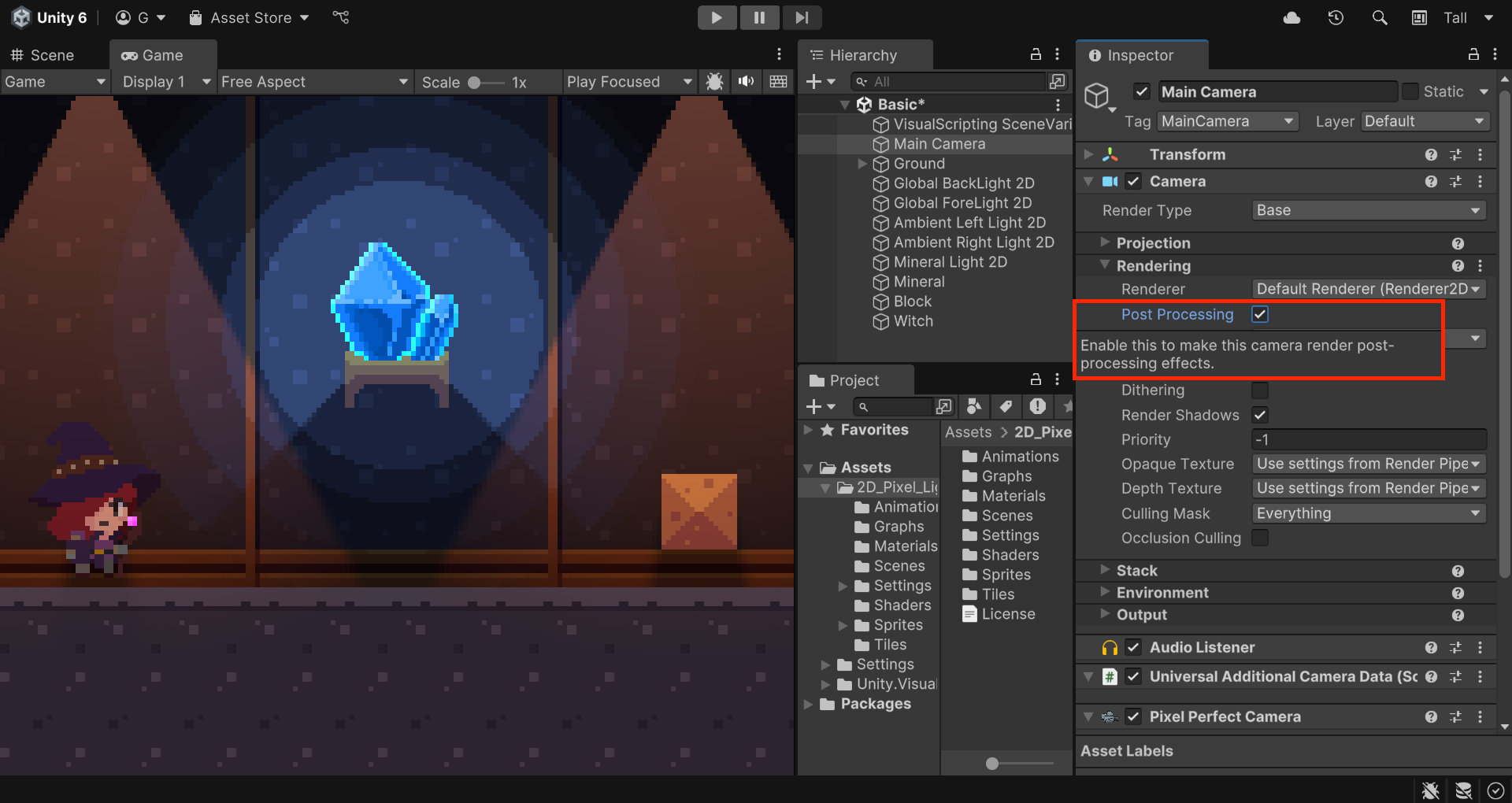Screen dimensions: 1512x803
Task: Open the Asset Store menu
Action: 250,17
